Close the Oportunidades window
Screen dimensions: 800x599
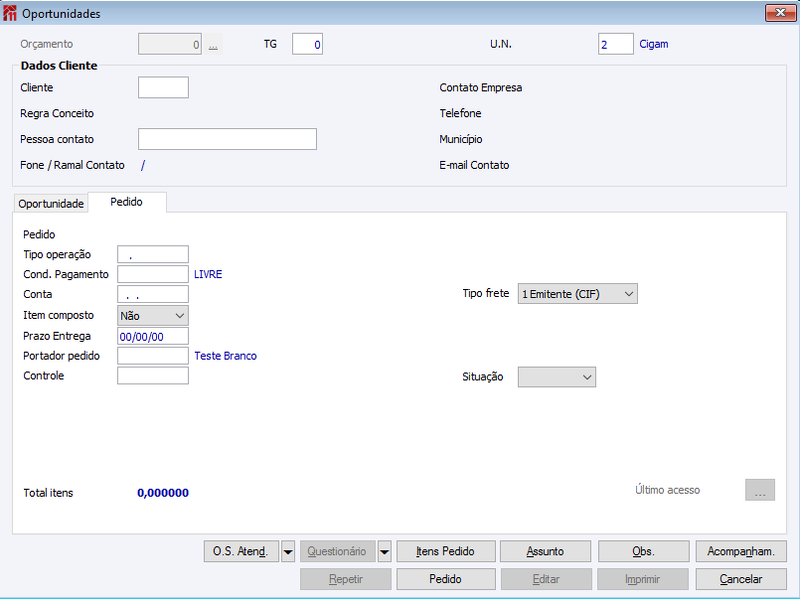[x=780, y=13]
